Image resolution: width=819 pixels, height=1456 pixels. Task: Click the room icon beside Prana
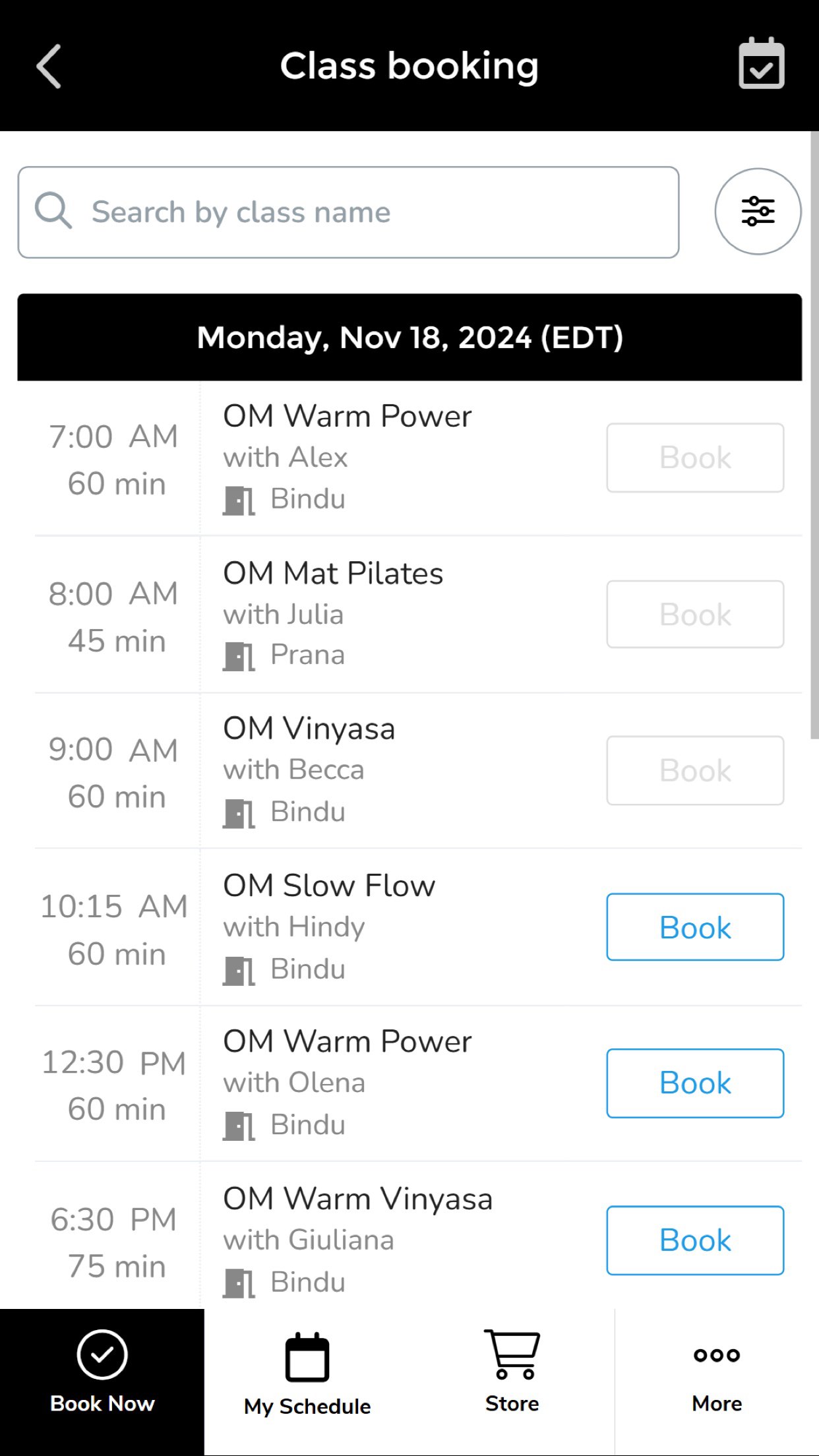click(x=238, y=656)
